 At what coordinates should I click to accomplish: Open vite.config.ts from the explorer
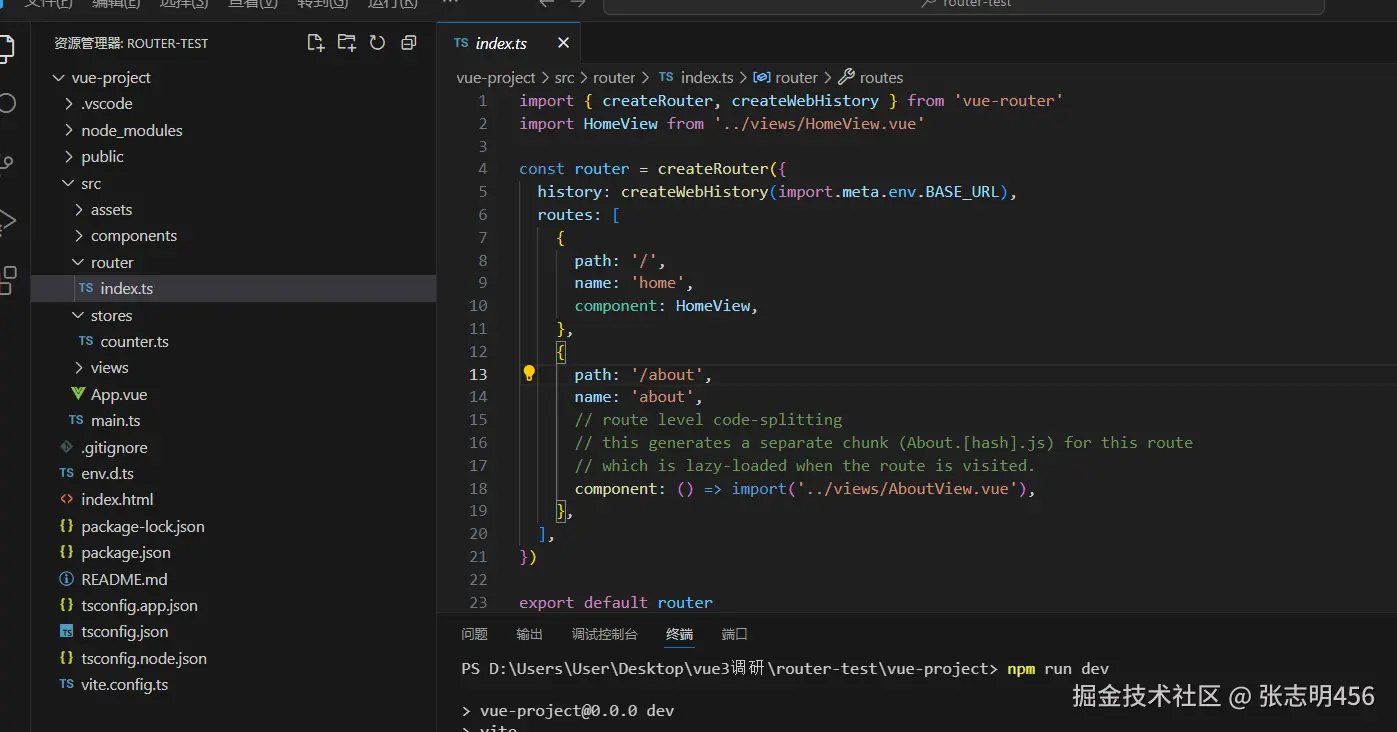tap(124, 685)
